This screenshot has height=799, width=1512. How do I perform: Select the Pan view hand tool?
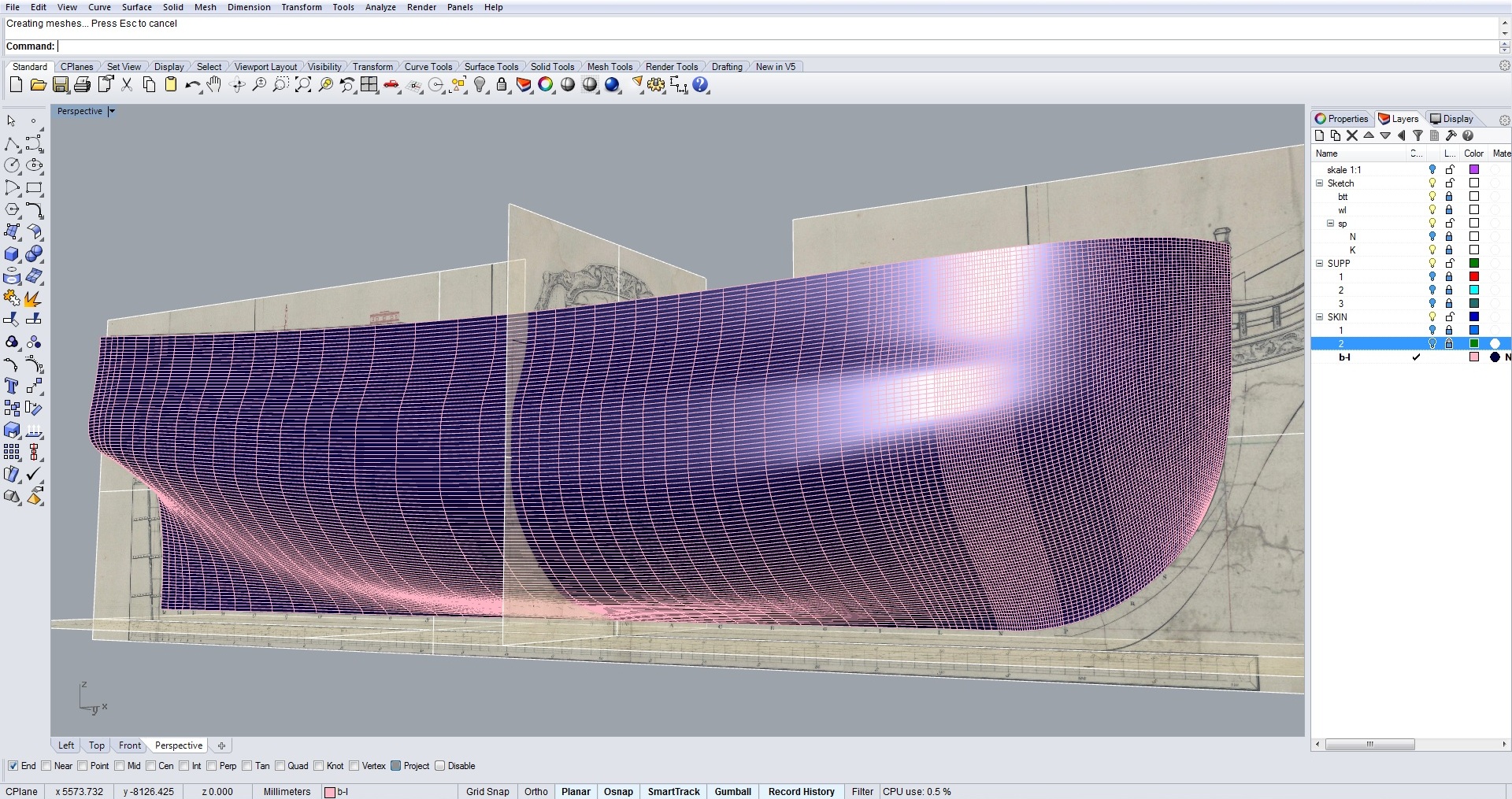[x=214, y=85]
